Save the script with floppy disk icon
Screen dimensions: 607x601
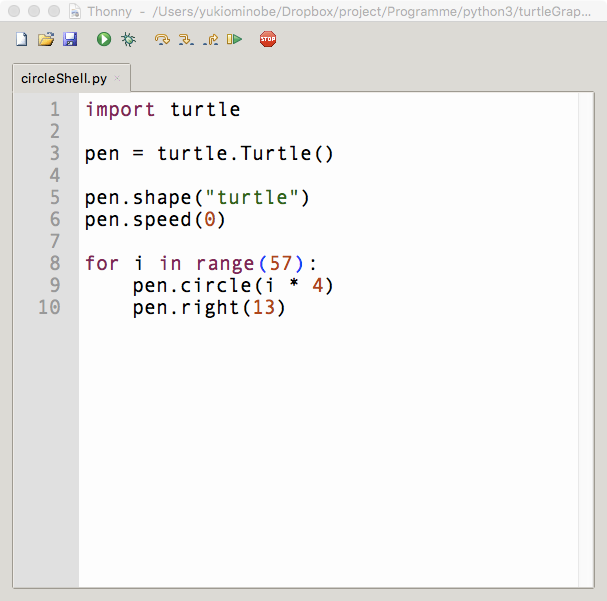[x=70, y=40]
